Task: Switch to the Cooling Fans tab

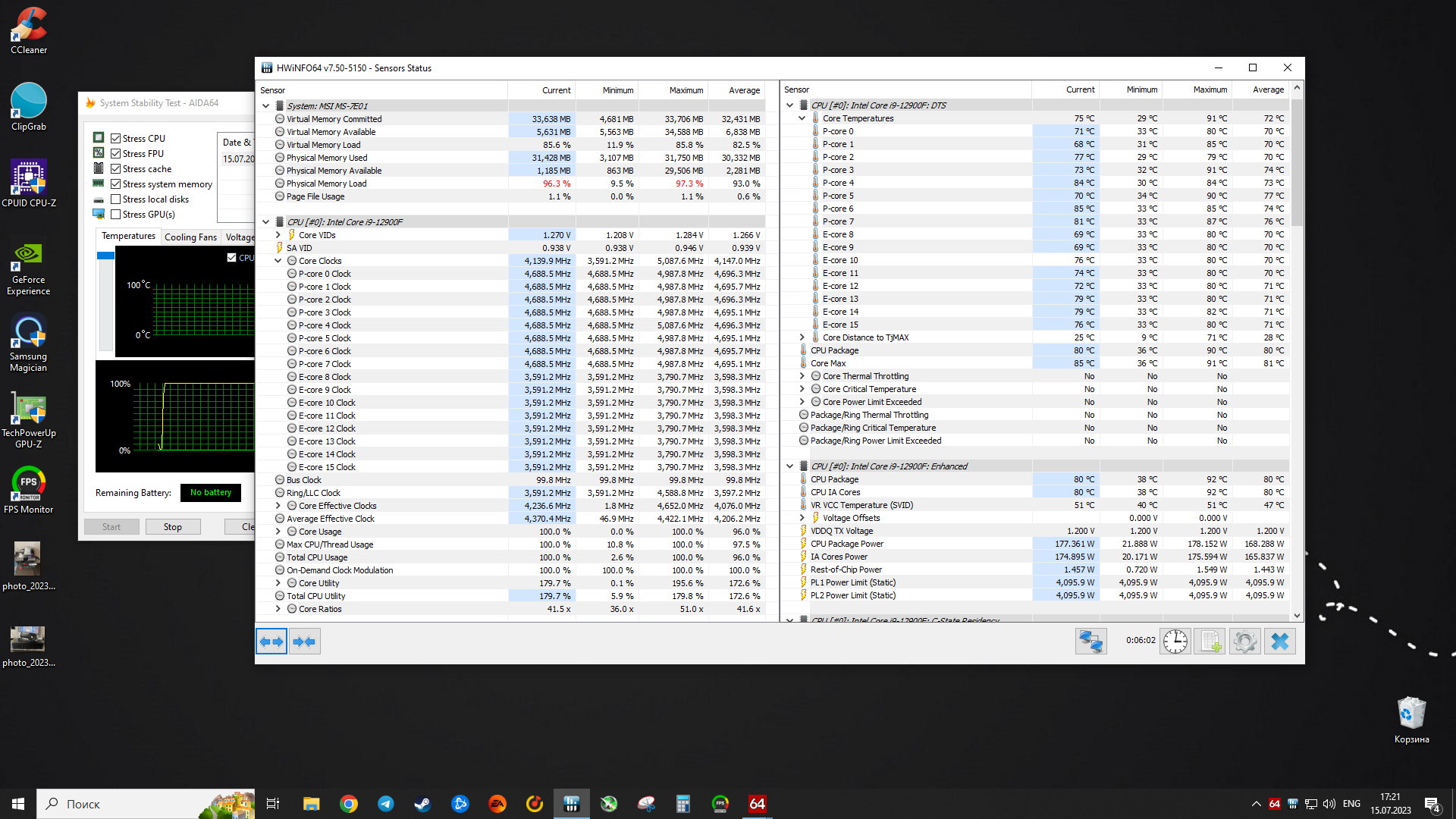Action: (190, 237)
